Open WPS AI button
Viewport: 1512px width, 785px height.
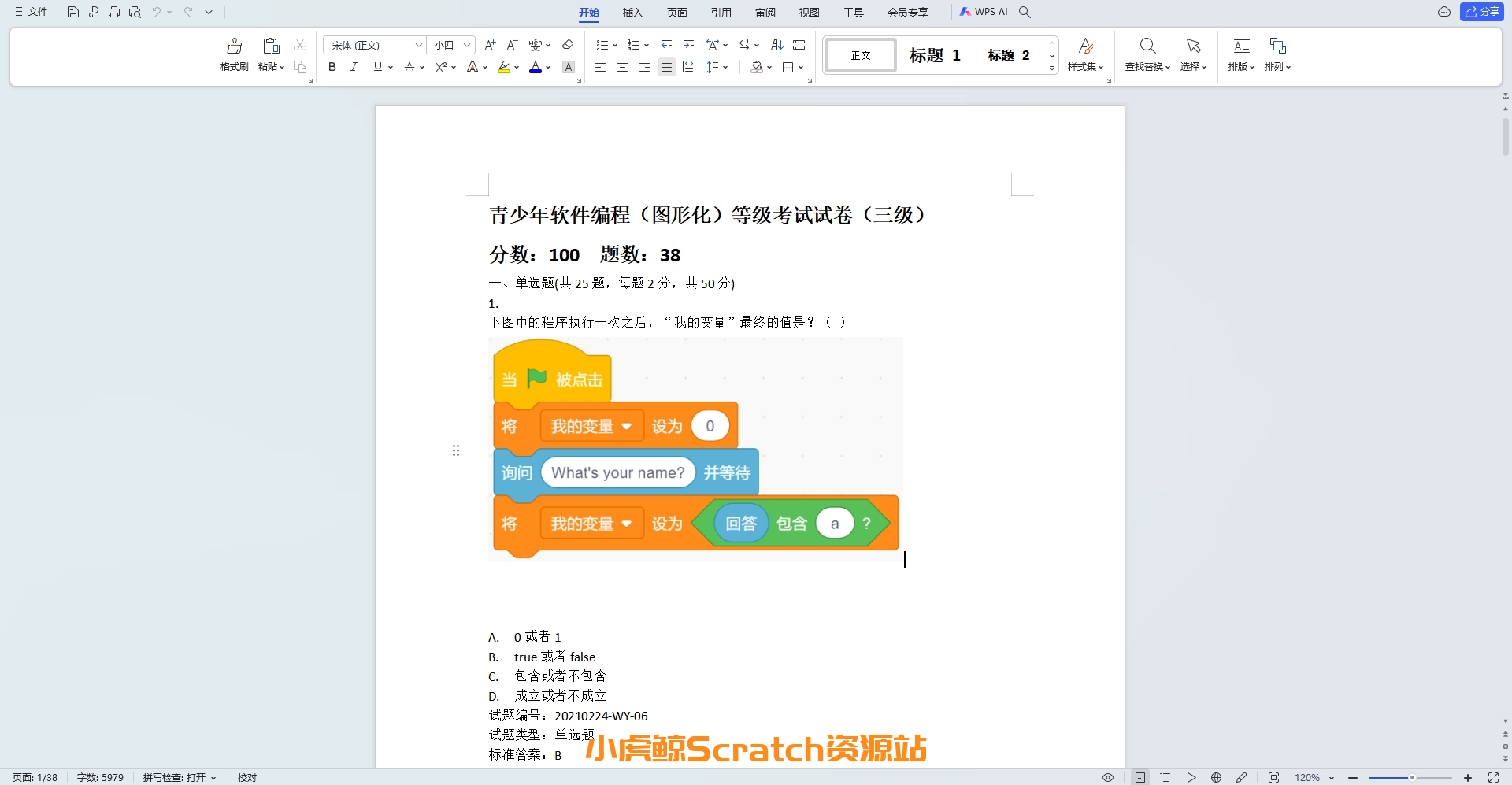[983, 12]
